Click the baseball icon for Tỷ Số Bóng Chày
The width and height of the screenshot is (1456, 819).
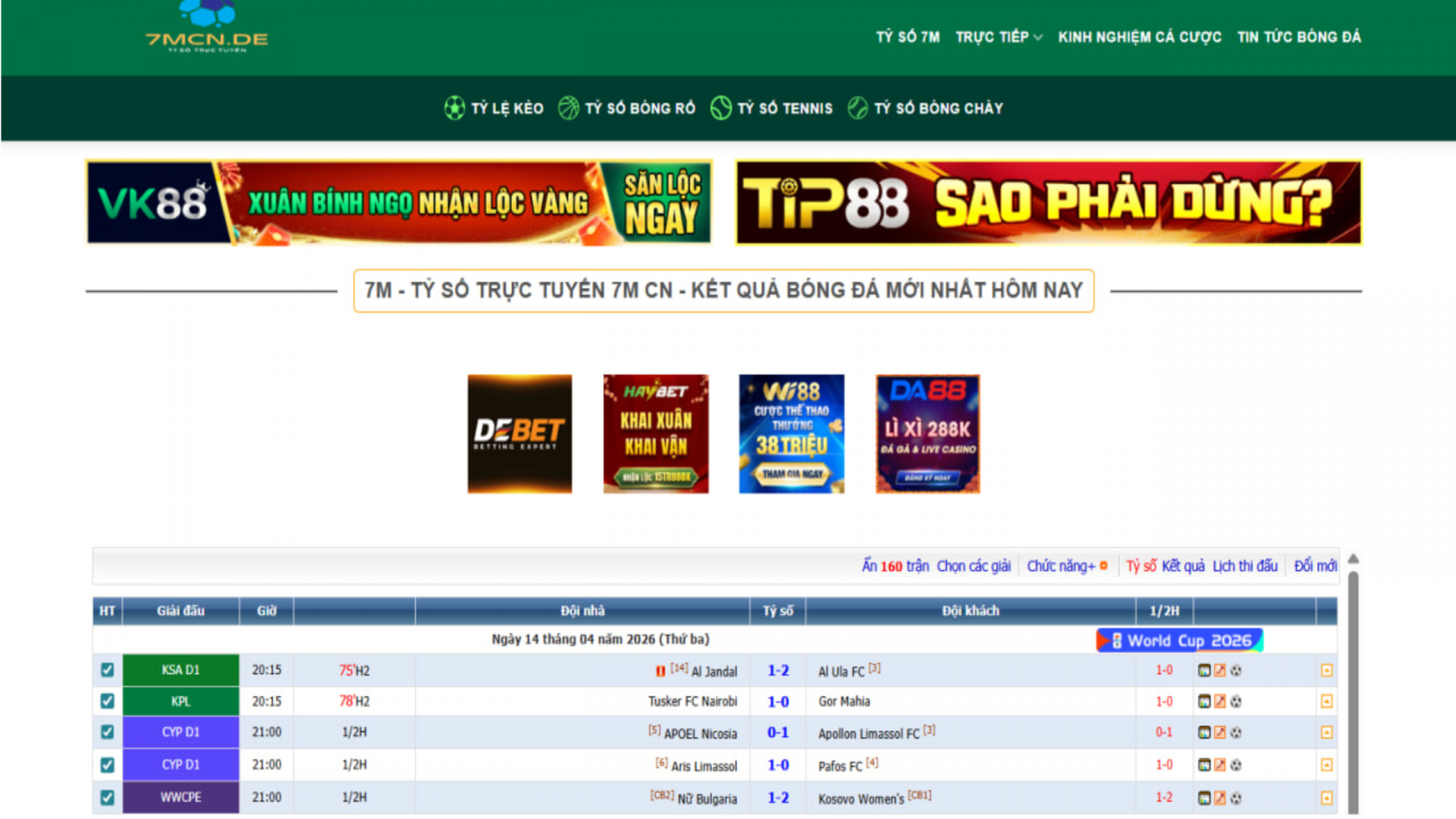(857, 108)
